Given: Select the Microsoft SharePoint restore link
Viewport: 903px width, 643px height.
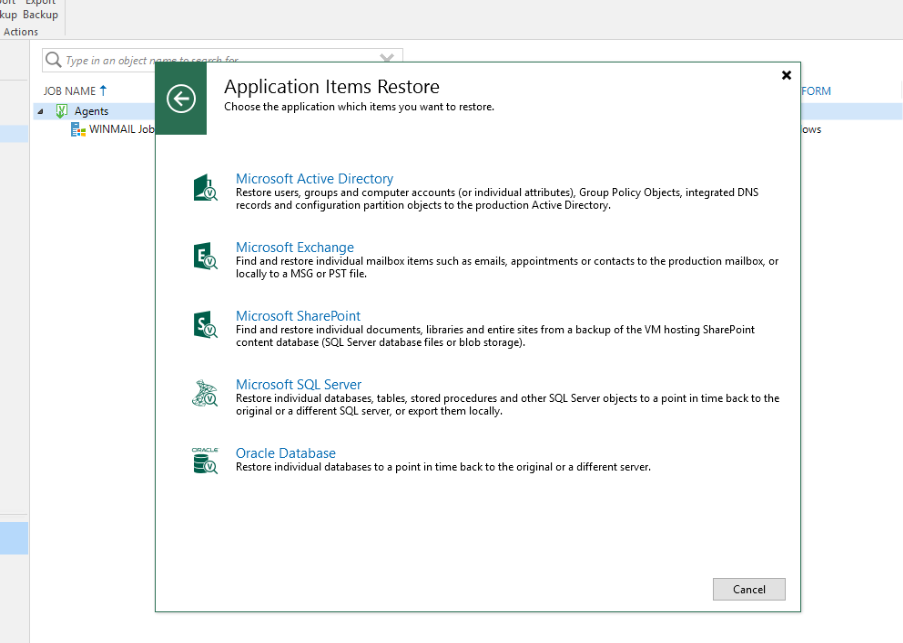Looking at the screenshot, I should [298, 316].
